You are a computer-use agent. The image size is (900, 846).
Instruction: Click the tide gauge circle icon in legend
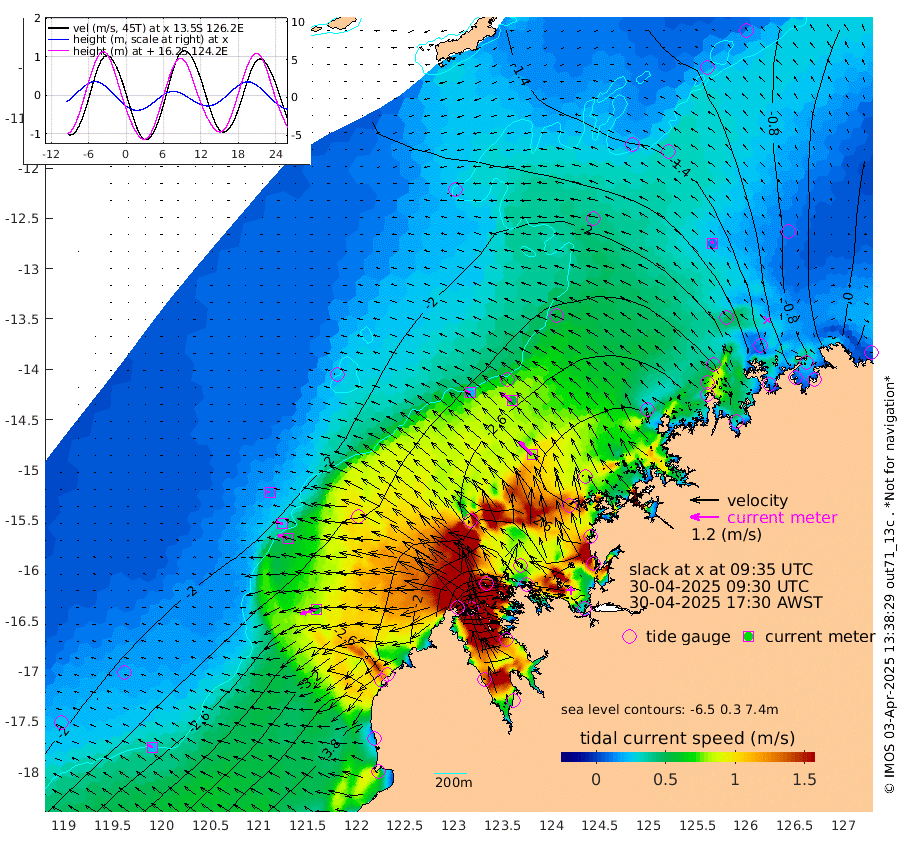[x=630, y=637]
